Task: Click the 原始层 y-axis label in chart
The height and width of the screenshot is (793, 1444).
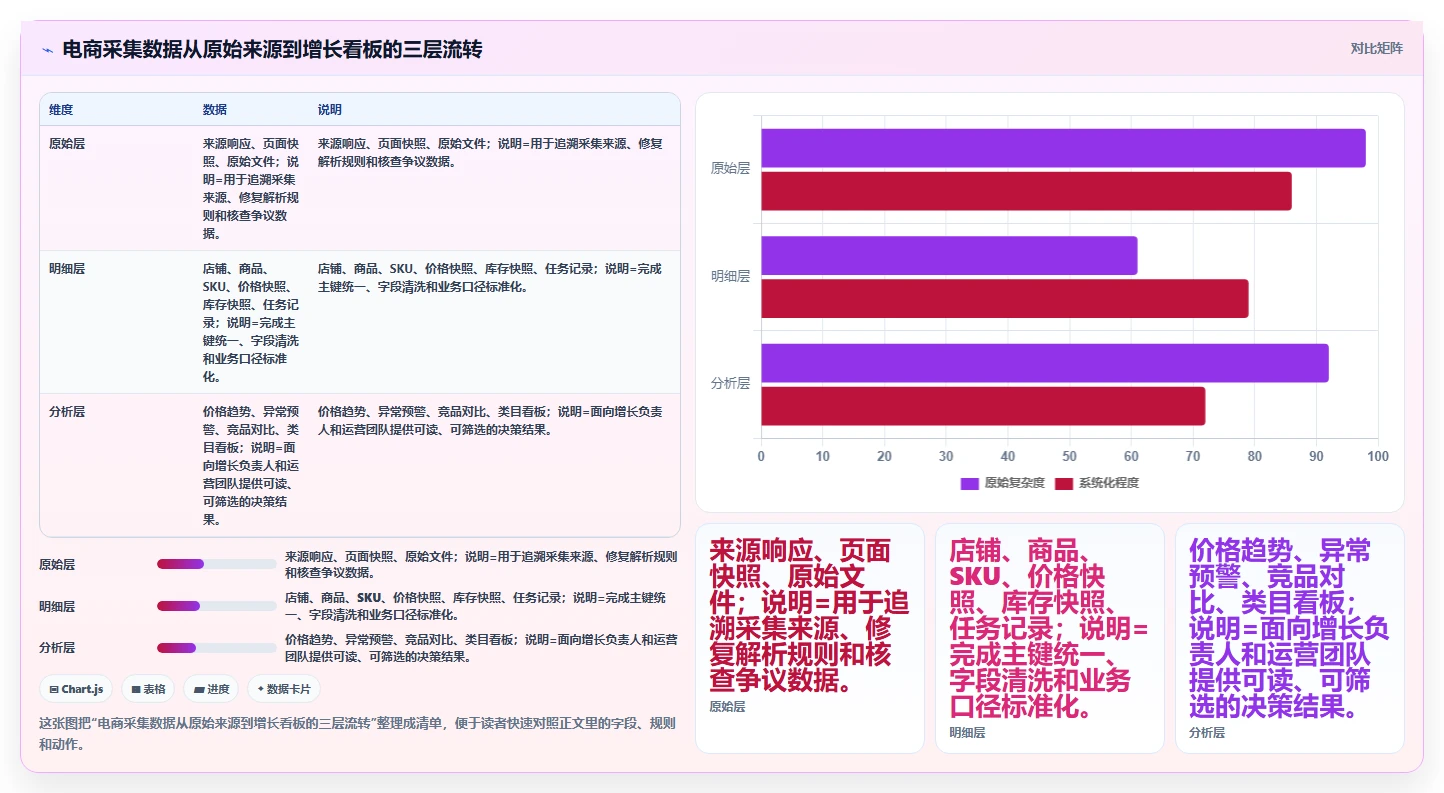Action: pos(730,169)
